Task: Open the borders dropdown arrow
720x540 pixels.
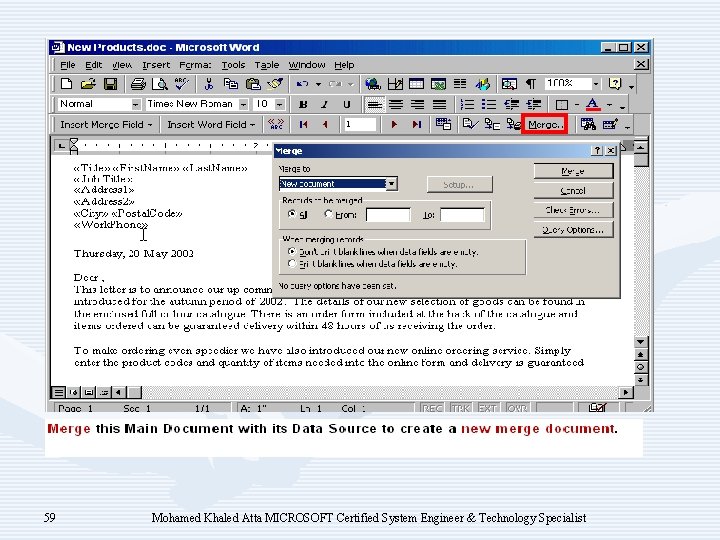Action: tap(577, 105)
